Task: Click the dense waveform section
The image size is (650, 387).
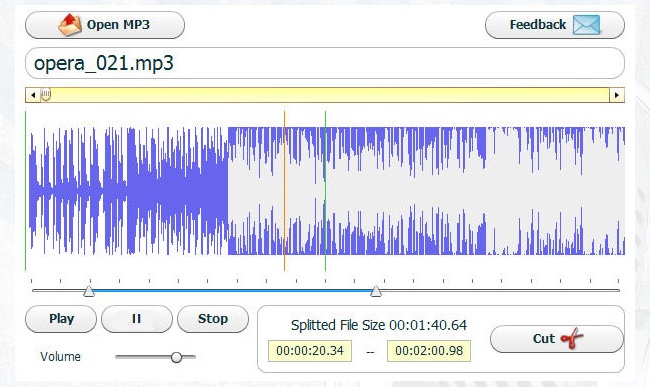Action: point(178,191)
